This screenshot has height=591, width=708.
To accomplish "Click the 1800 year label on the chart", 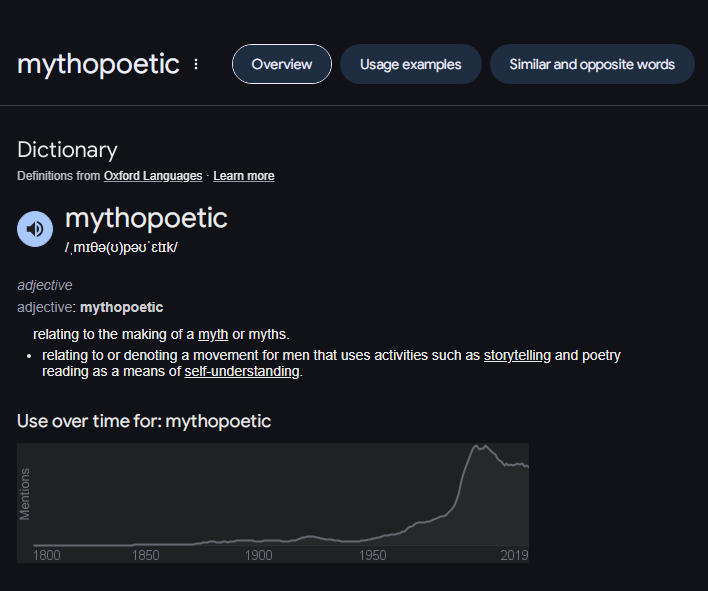I will tap(46, 554).
